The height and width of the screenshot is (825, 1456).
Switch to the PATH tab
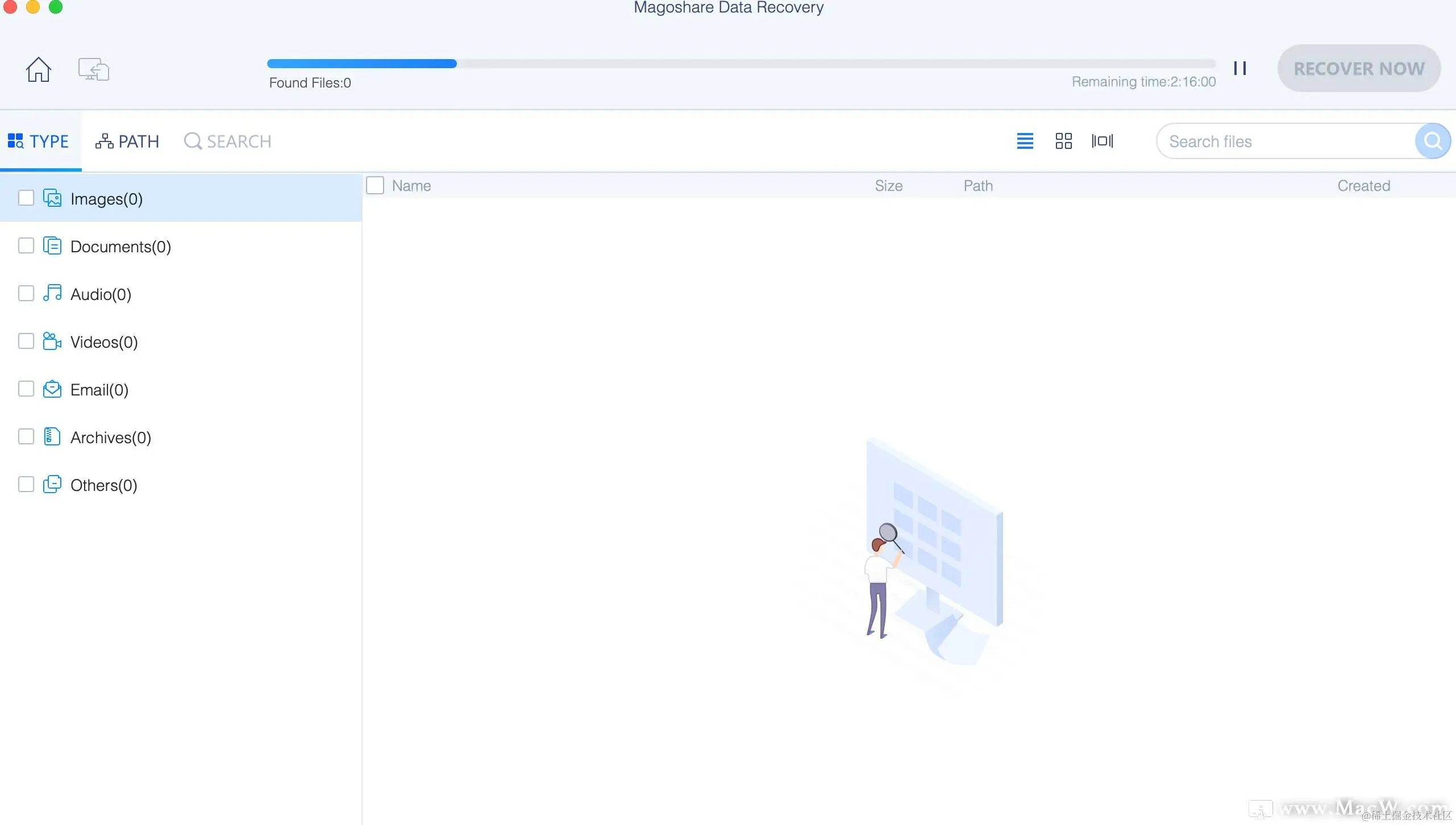[x=127, y=141]
